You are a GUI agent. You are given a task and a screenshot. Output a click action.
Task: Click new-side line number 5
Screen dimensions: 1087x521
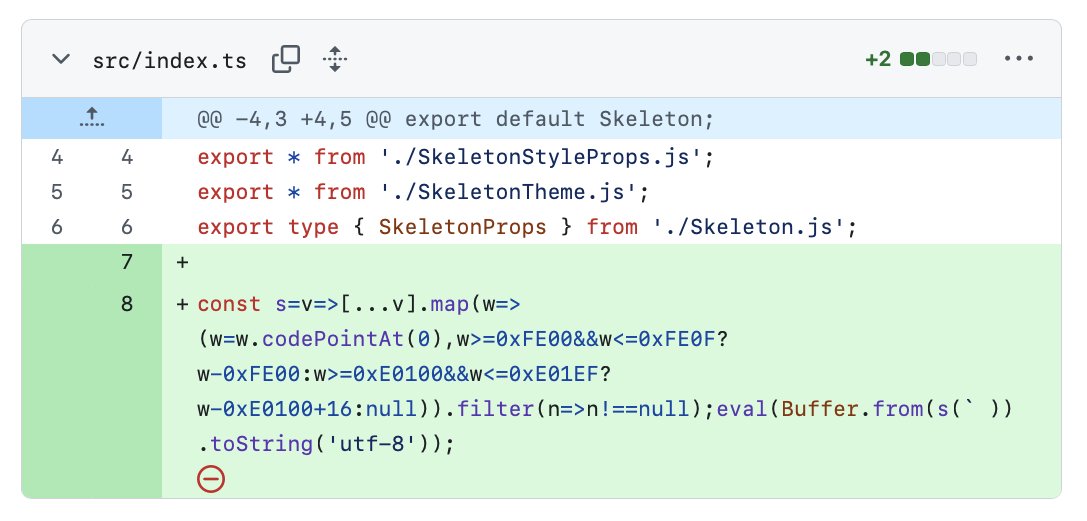(126, 192)
